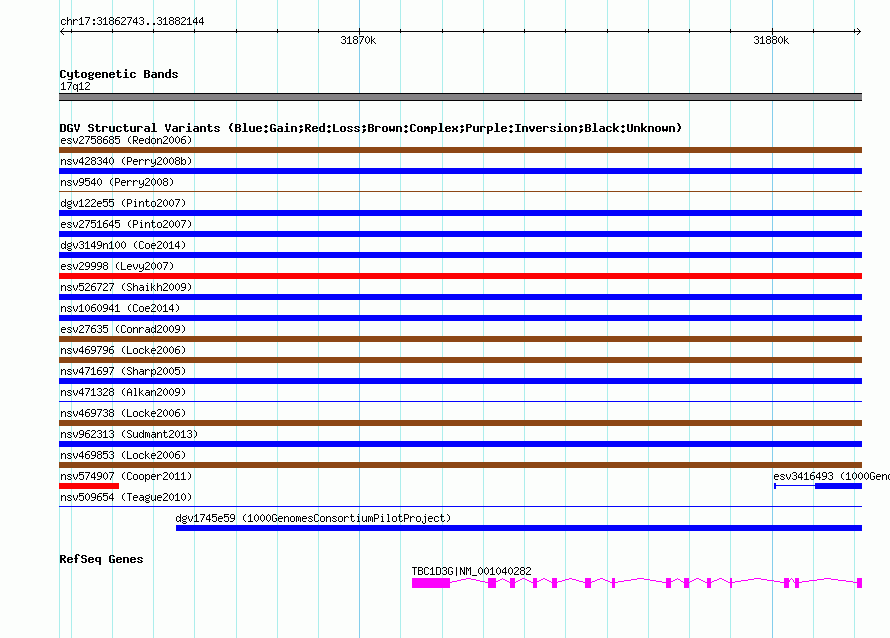Click the thin nsv9540 Perry2008 line
890x638 pixels.
click(460, 192)
